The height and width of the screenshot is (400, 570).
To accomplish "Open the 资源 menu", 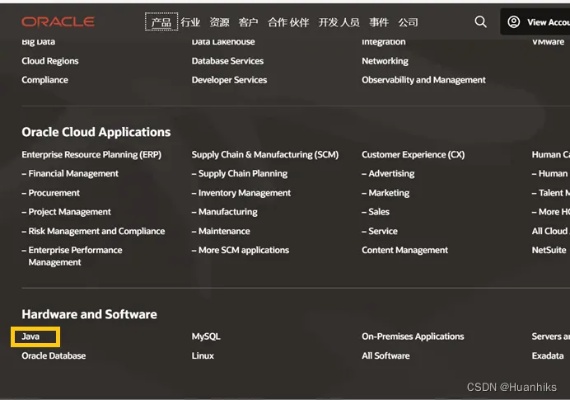I will (x=220, y=22).
